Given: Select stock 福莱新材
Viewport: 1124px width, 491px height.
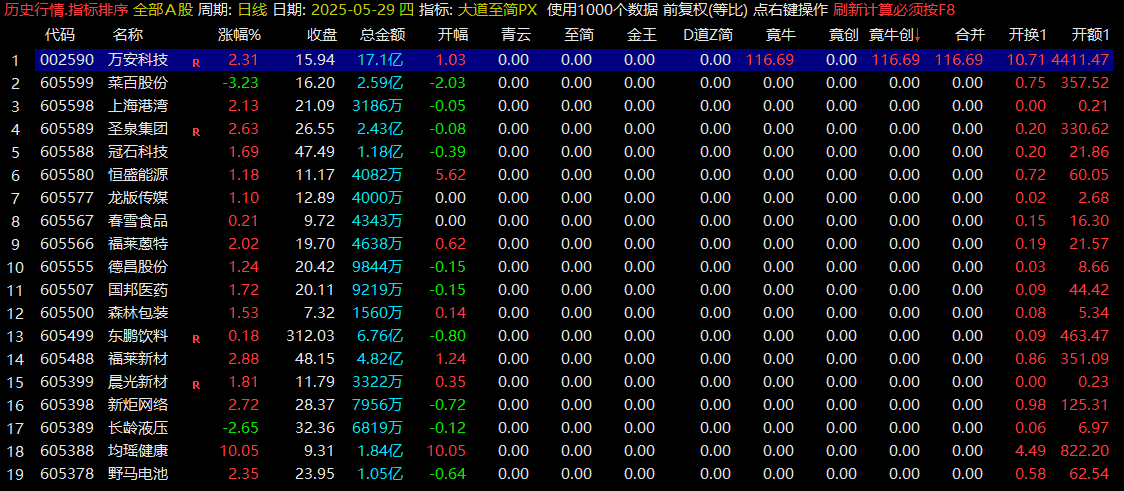Looking at the screenshot, I should point(138,358).
